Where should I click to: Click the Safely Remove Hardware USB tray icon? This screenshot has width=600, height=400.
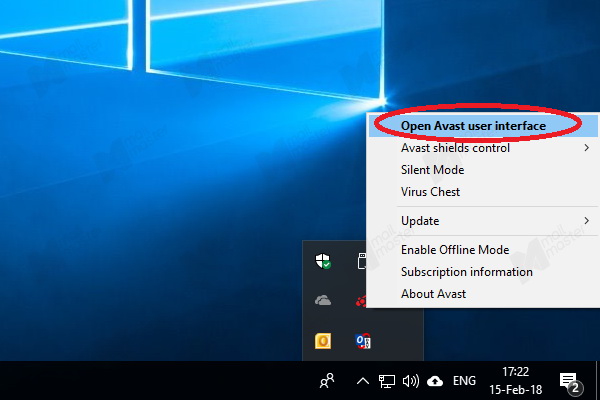362,261
